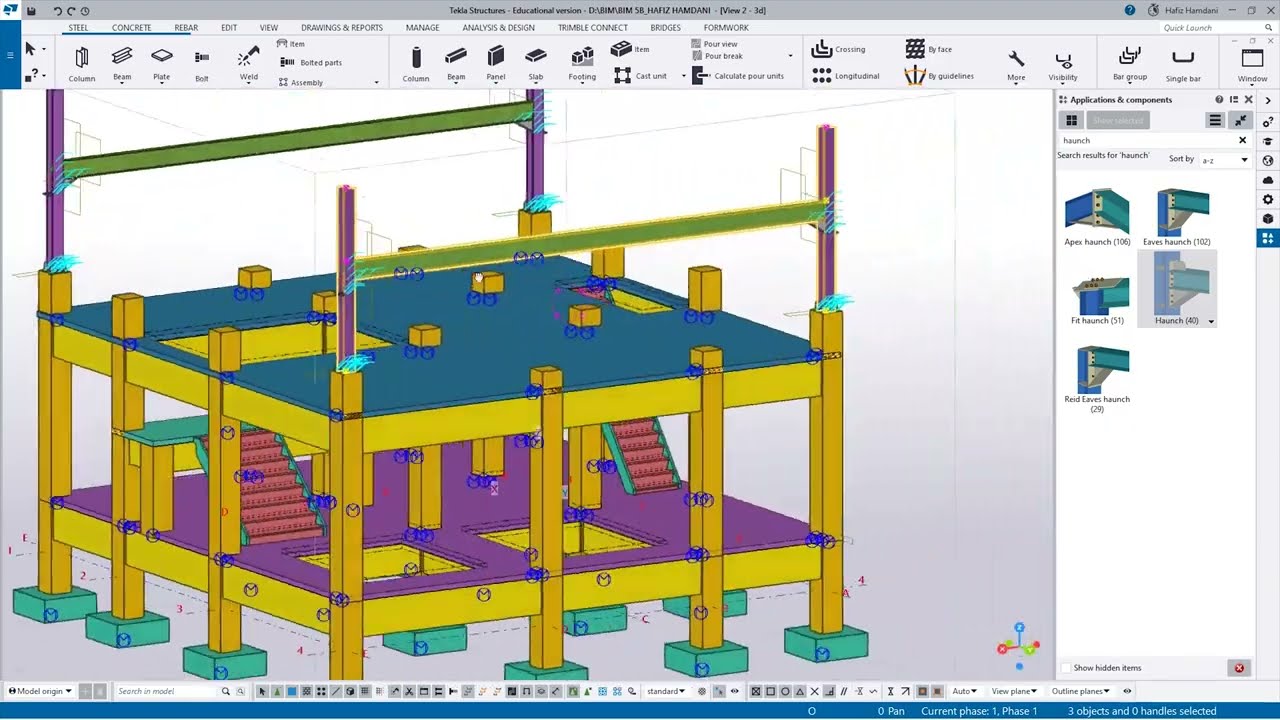The image size is (1280, 720).
Task: Toggle the Show hidden items checkbox
Action: pos(1066,668)
